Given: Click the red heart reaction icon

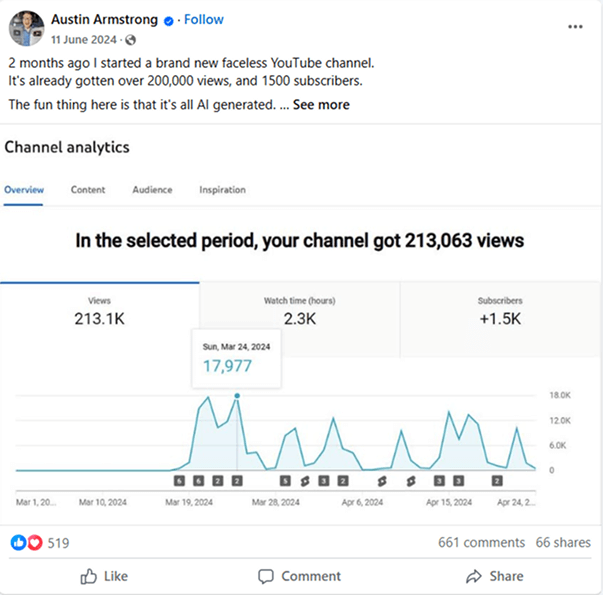Looking at the screenshot, I should (35, 543).
